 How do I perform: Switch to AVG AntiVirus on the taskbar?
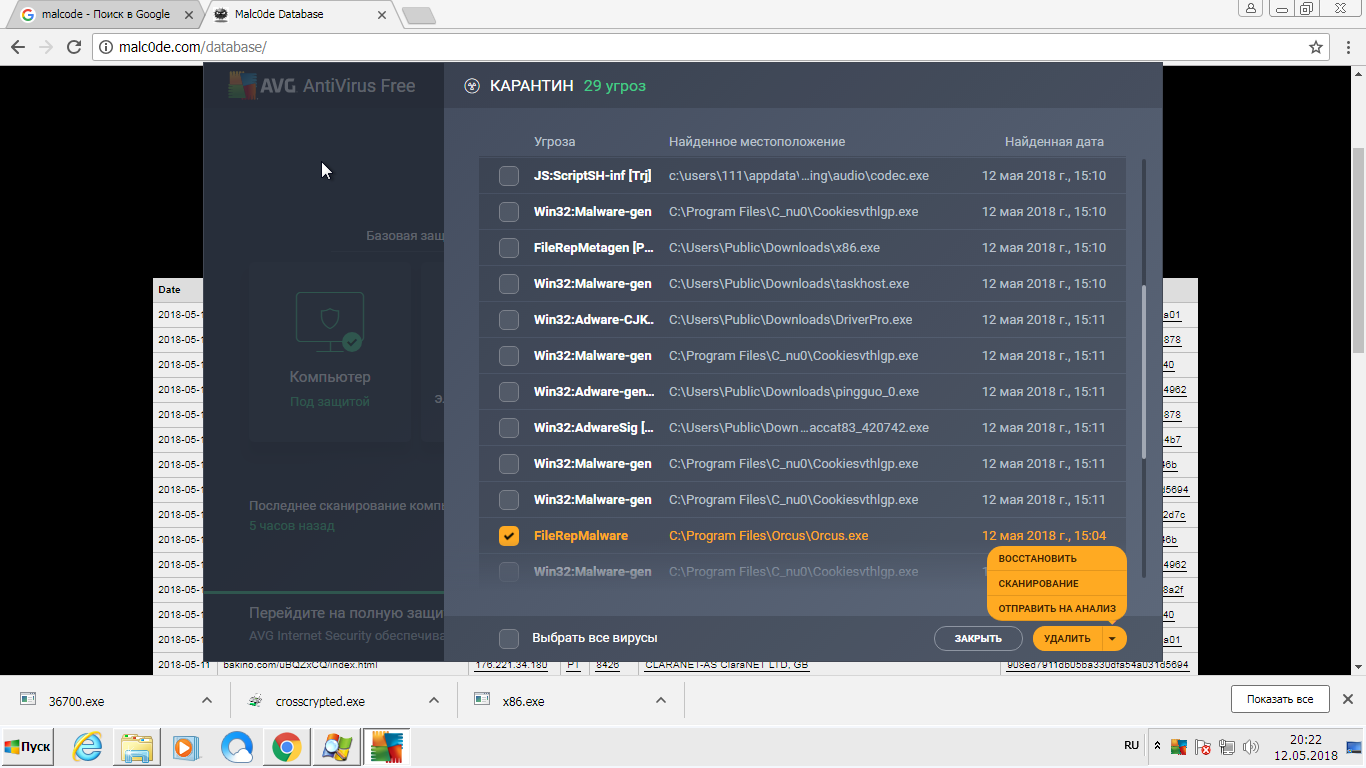[x=386, y=747]
